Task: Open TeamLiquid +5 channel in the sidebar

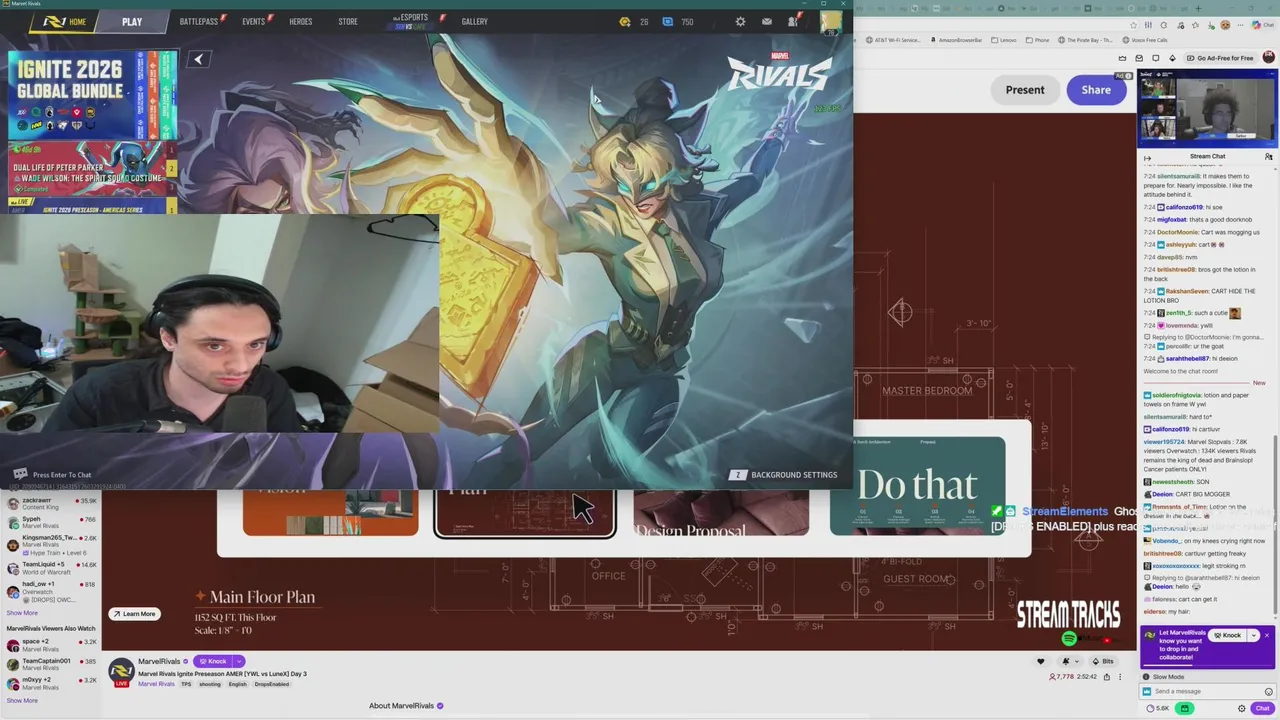Action: [x=52, y=568]
